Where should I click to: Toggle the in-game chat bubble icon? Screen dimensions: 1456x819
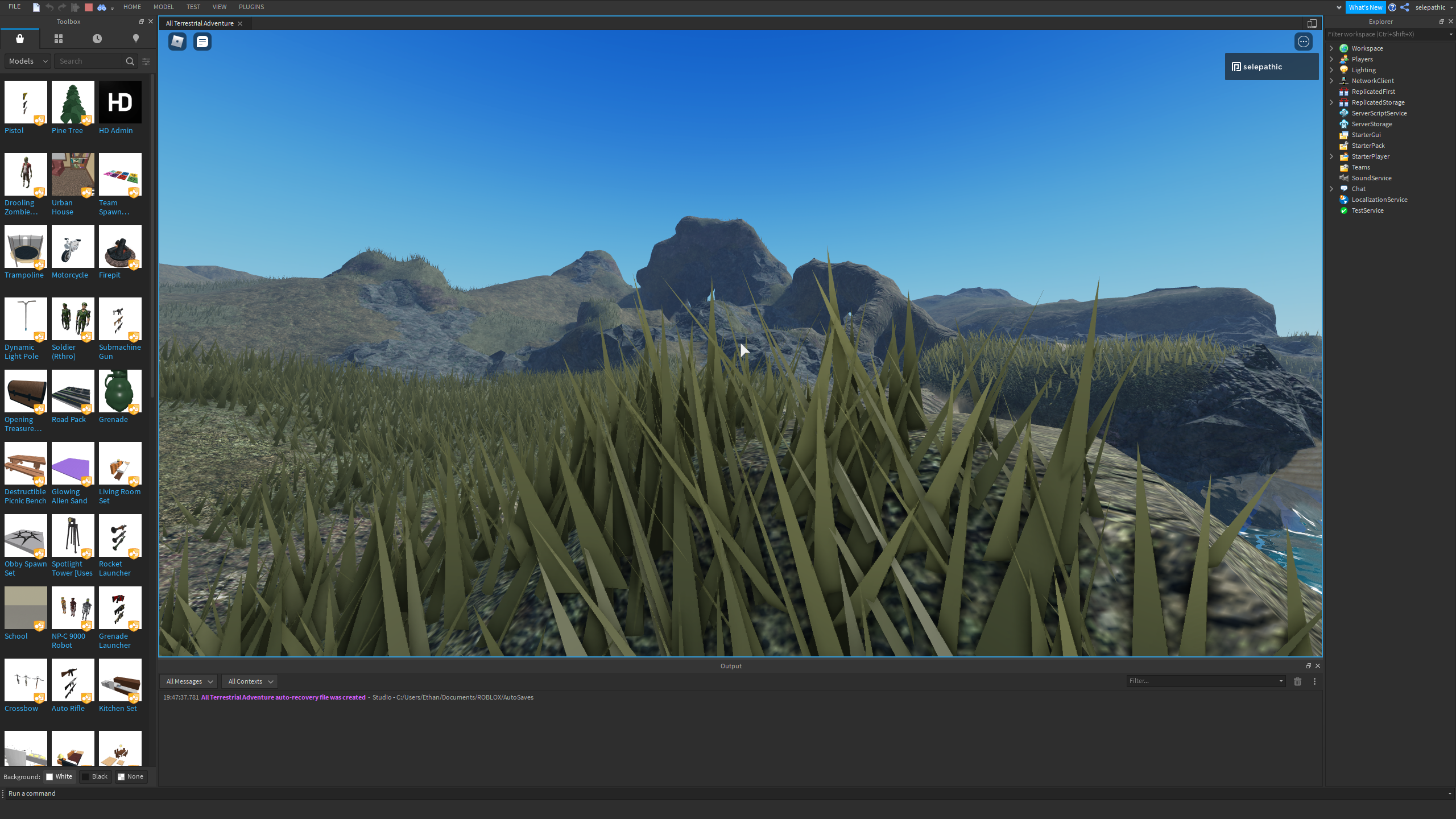click(x=202, y=42)
